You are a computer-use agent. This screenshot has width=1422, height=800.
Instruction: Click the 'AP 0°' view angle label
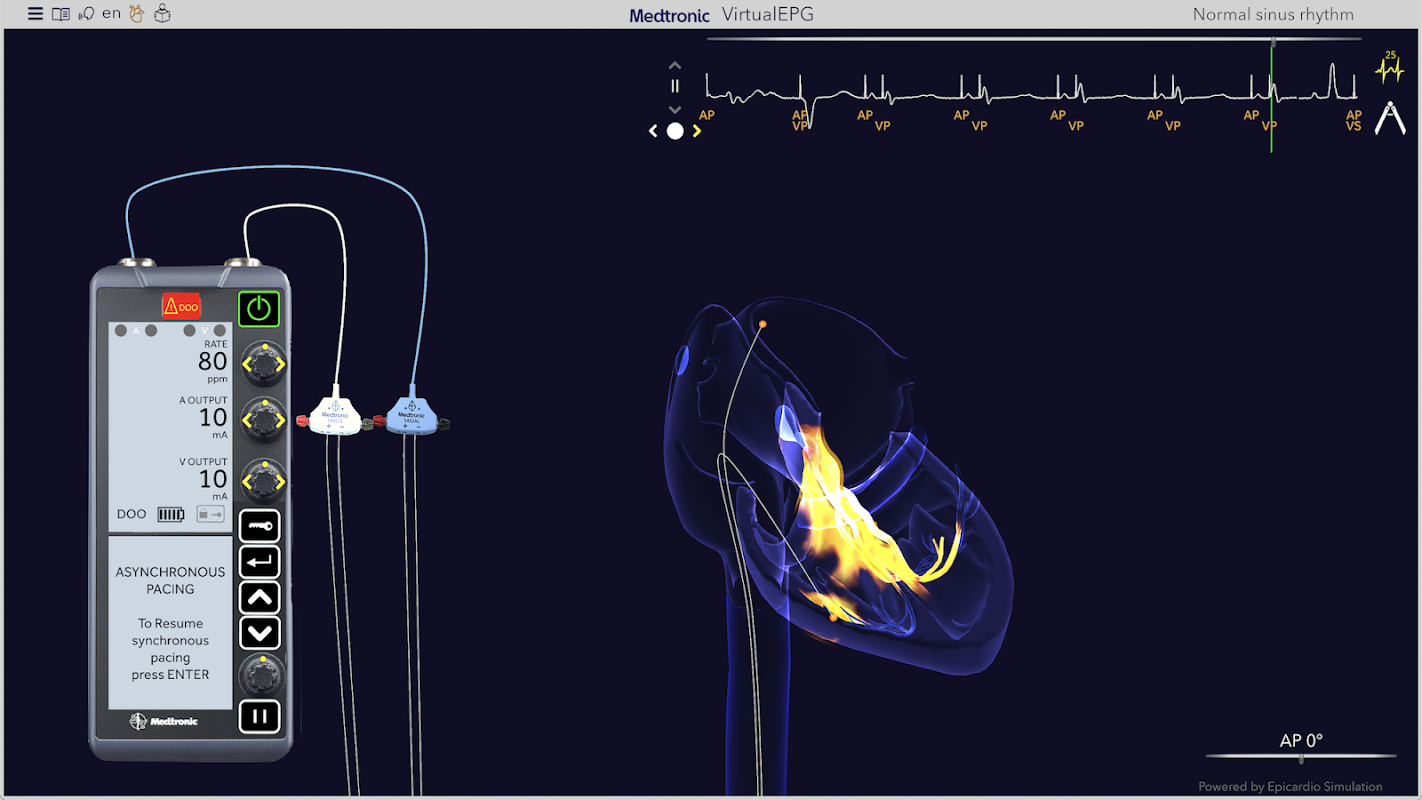(1301, 741)
